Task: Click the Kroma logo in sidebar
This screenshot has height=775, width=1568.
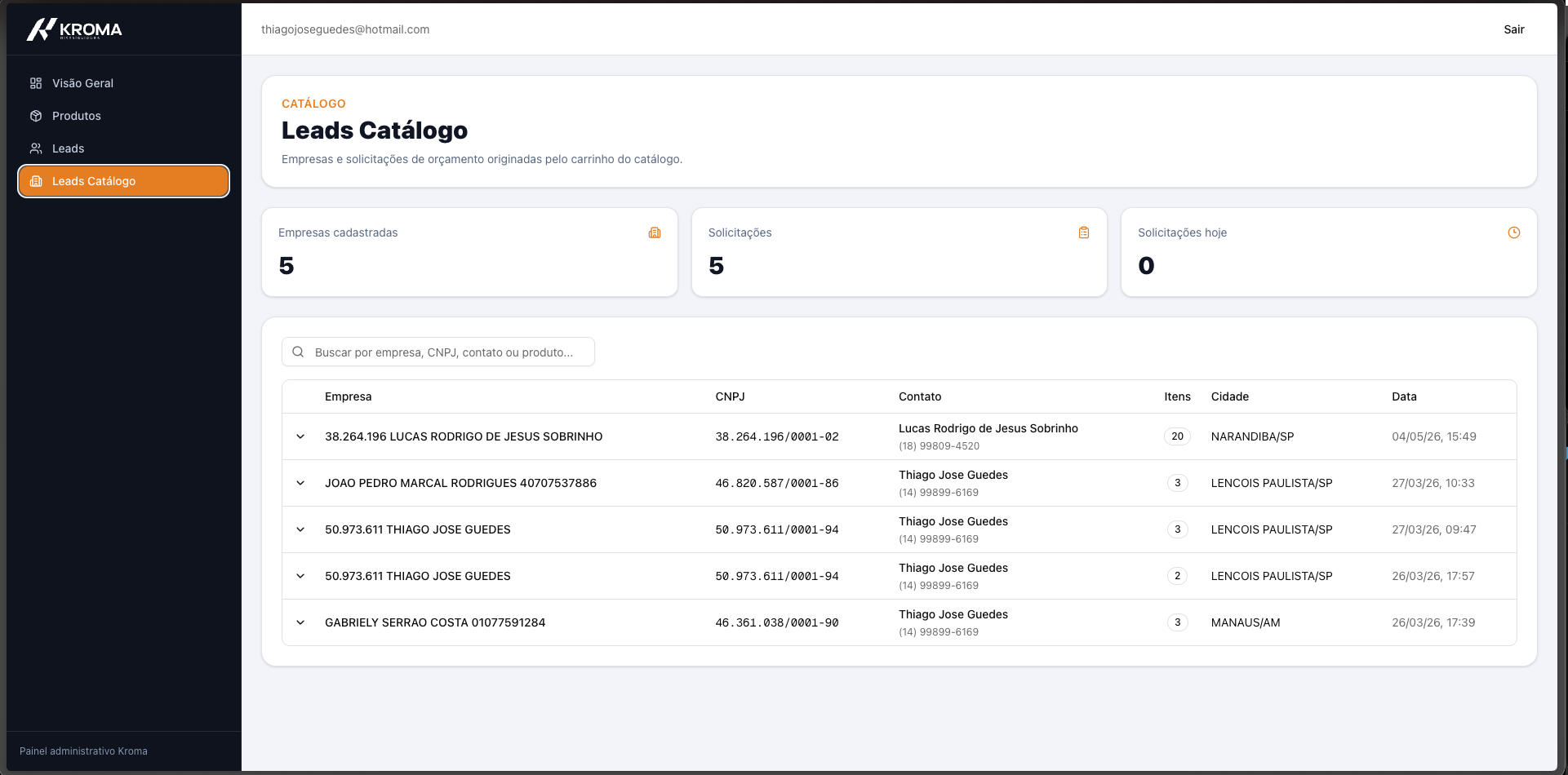Action: 74,29
